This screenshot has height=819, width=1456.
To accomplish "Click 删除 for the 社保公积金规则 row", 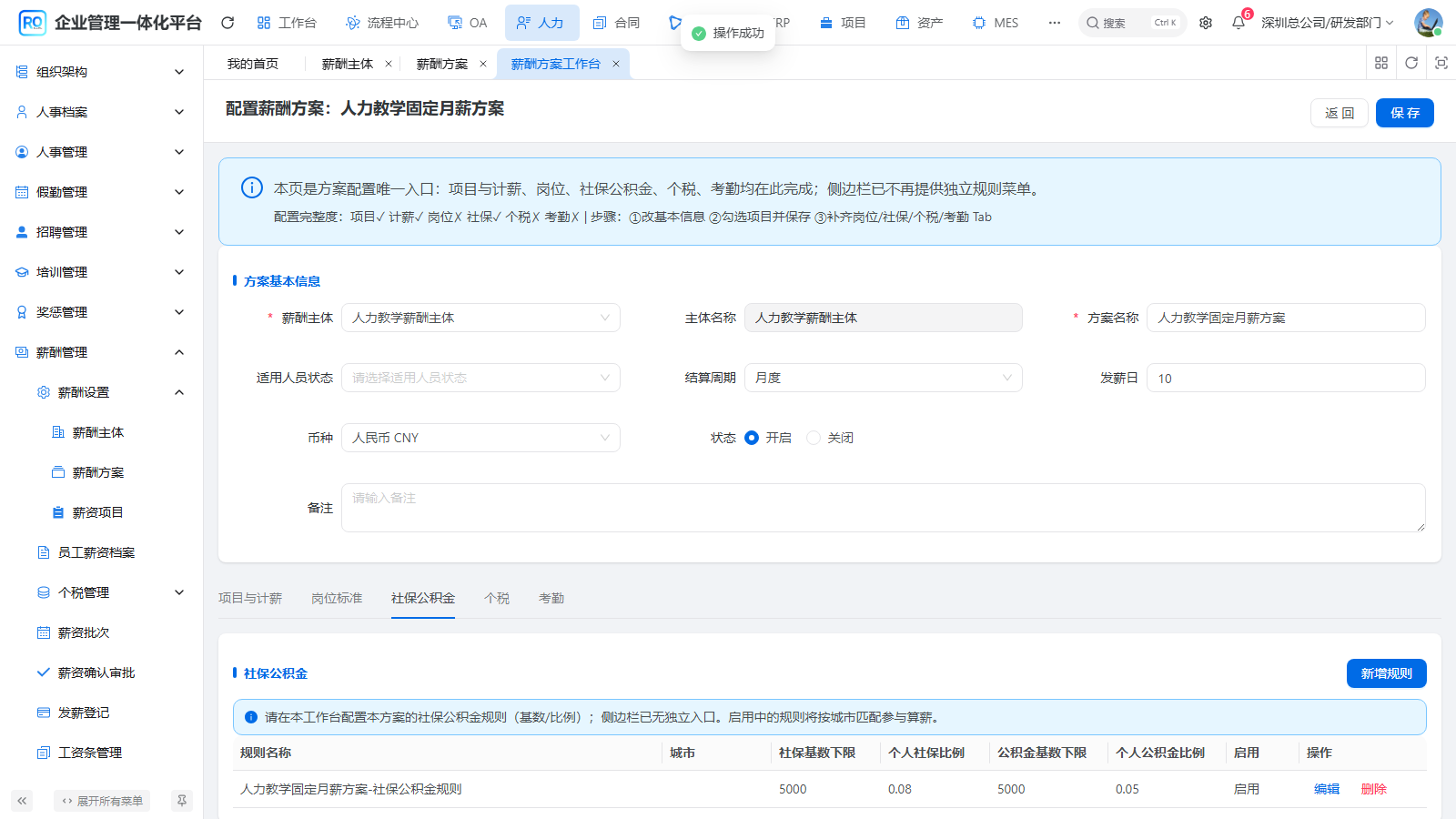I will (1374, 789).
